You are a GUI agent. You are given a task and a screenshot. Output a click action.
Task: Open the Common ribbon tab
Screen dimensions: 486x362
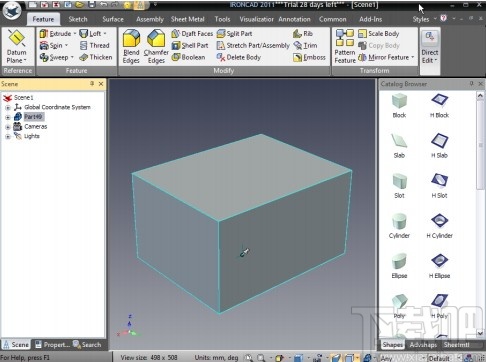(x=333, y=19)
